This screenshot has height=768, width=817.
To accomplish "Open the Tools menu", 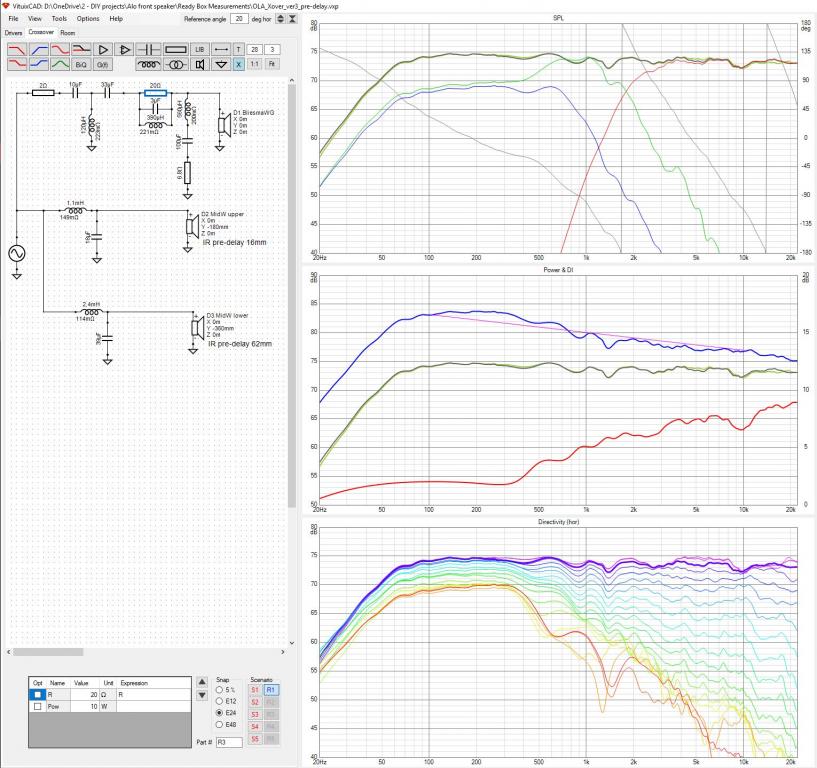I will coord(59,19).
